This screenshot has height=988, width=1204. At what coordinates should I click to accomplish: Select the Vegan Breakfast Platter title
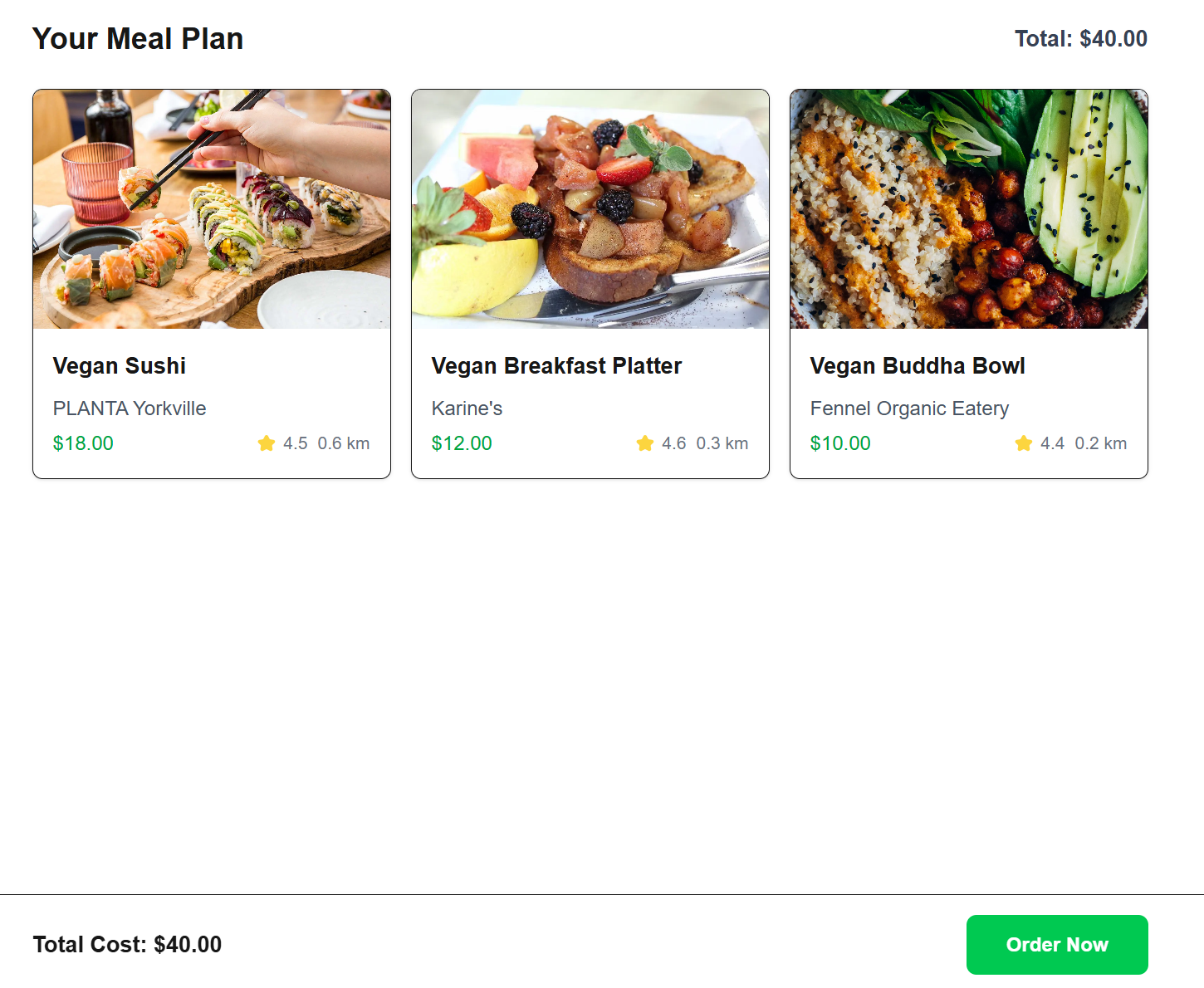[556, 366]
